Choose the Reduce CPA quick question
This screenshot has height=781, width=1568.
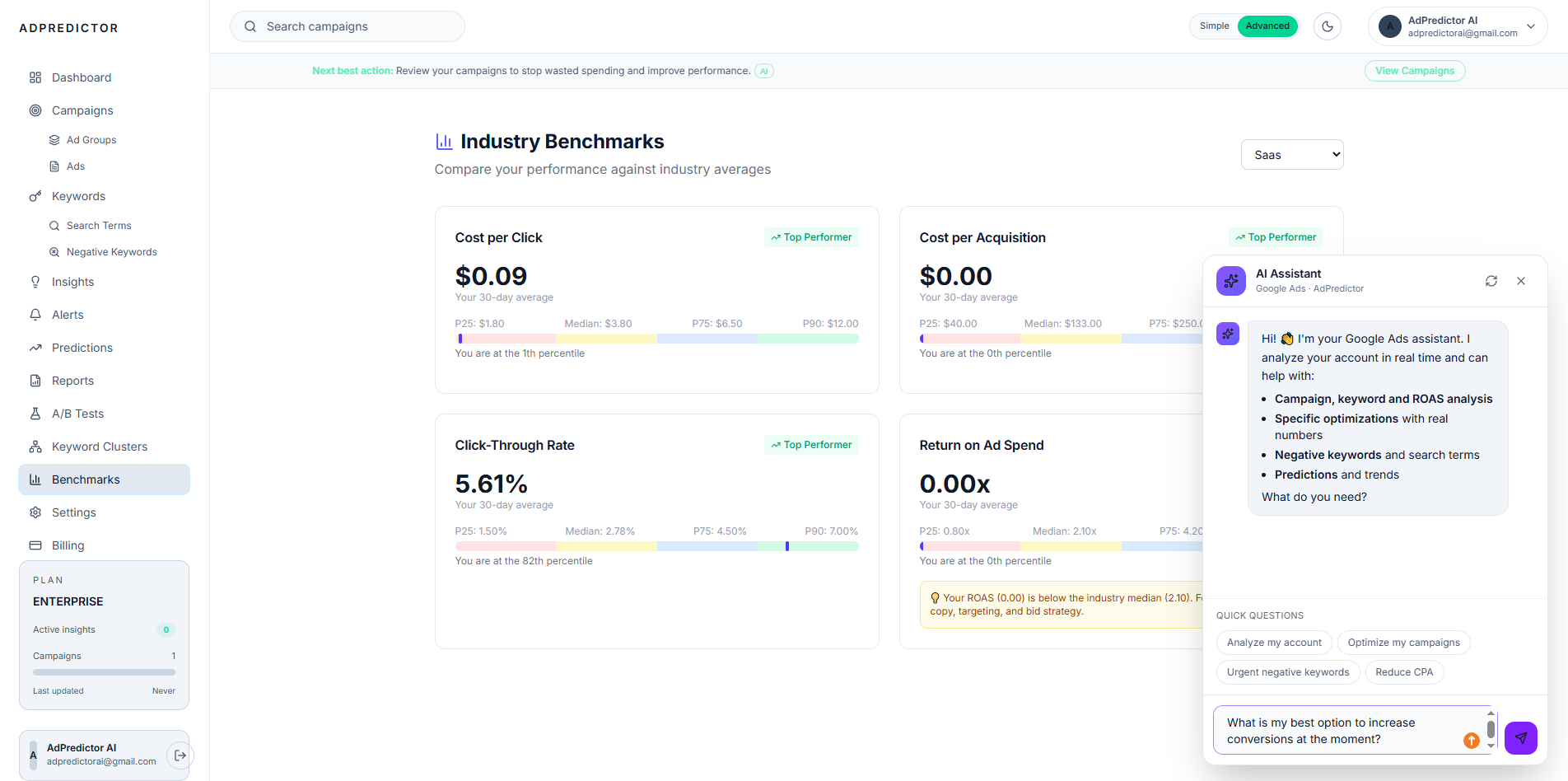[x=1404, y=672]
